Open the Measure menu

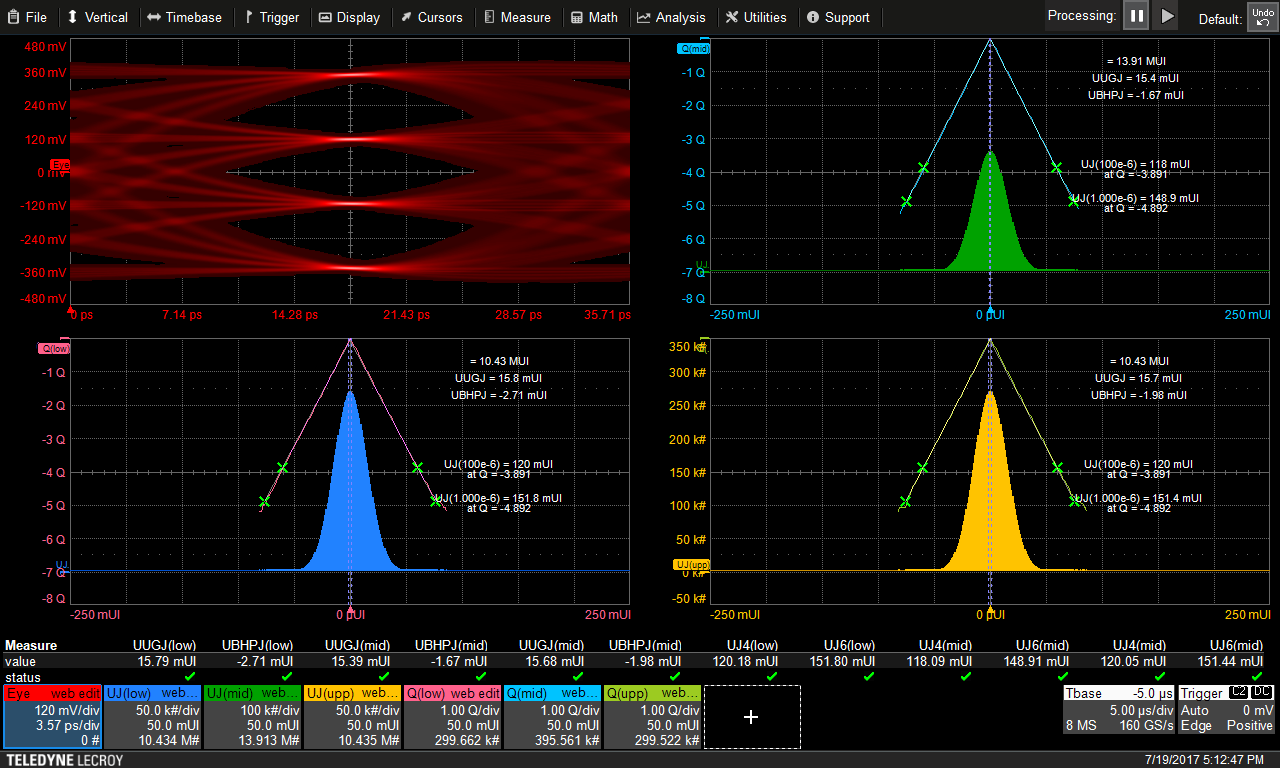[x=517, y=17]
